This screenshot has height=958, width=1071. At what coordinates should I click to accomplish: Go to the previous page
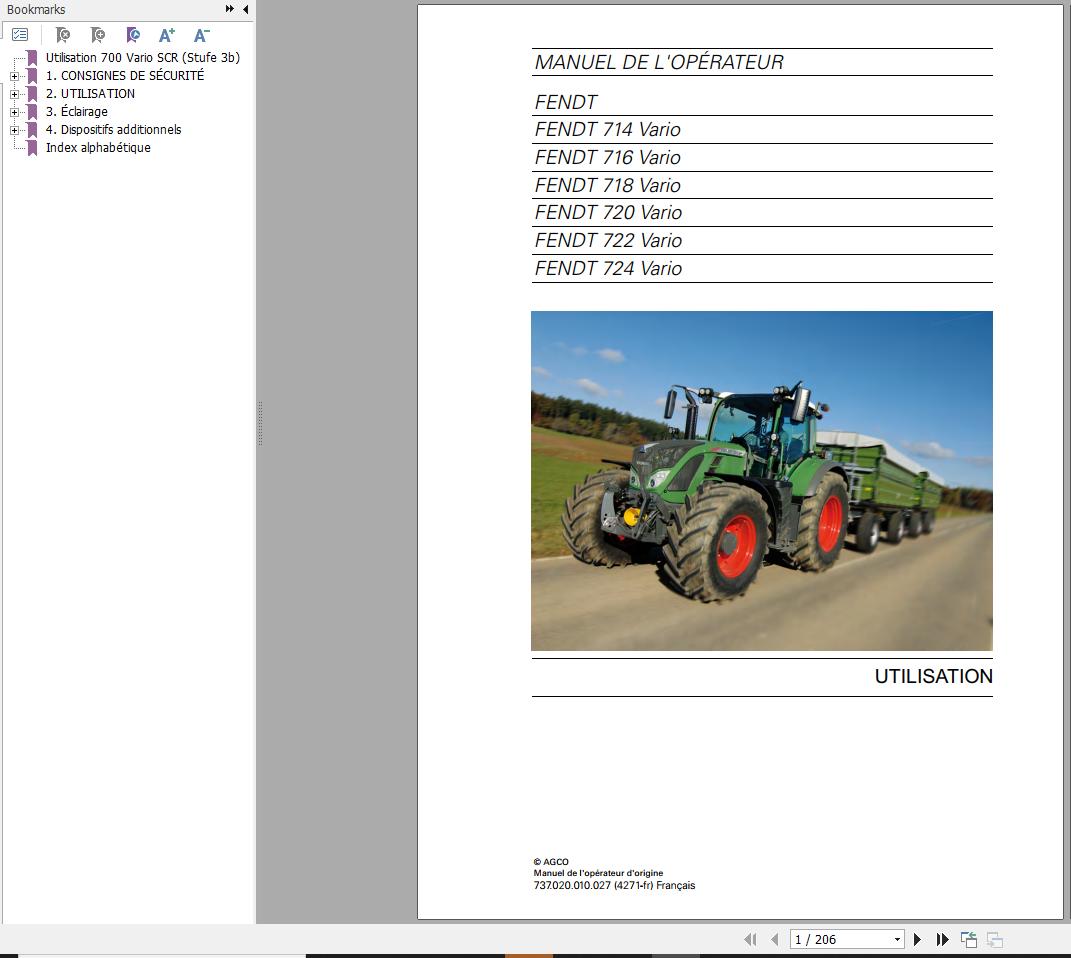point(775,940)
